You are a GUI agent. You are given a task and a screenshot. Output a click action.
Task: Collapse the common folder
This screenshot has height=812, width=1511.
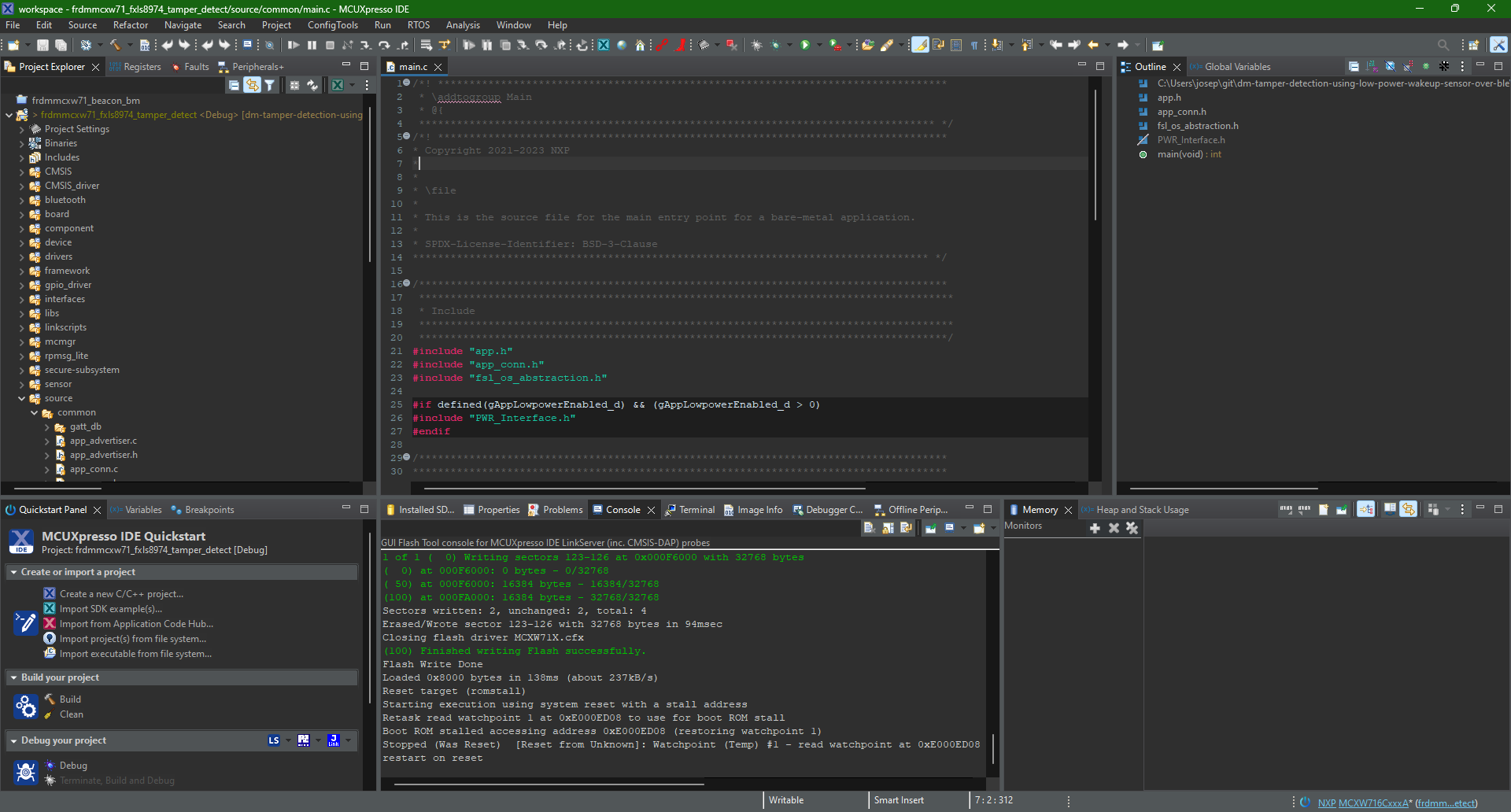click(35, 413)
